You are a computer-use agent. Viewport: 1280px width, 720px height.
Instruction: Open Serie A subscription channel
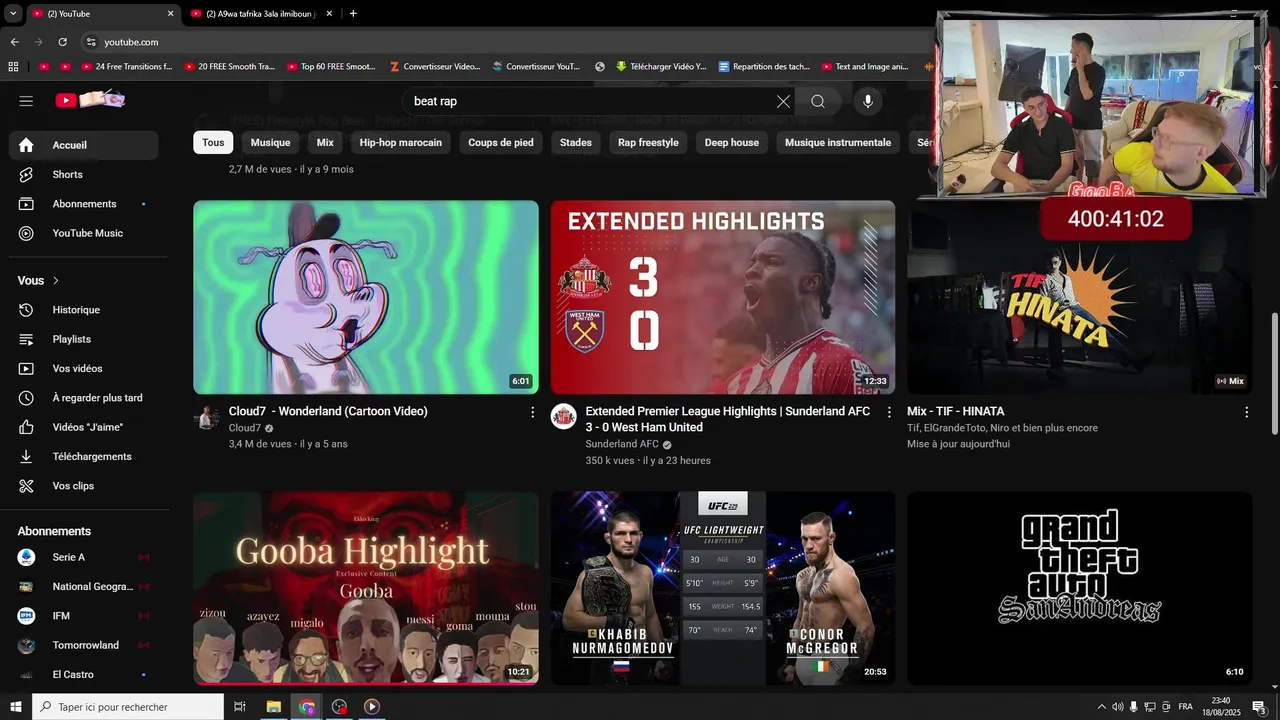(x=84, y=557)
